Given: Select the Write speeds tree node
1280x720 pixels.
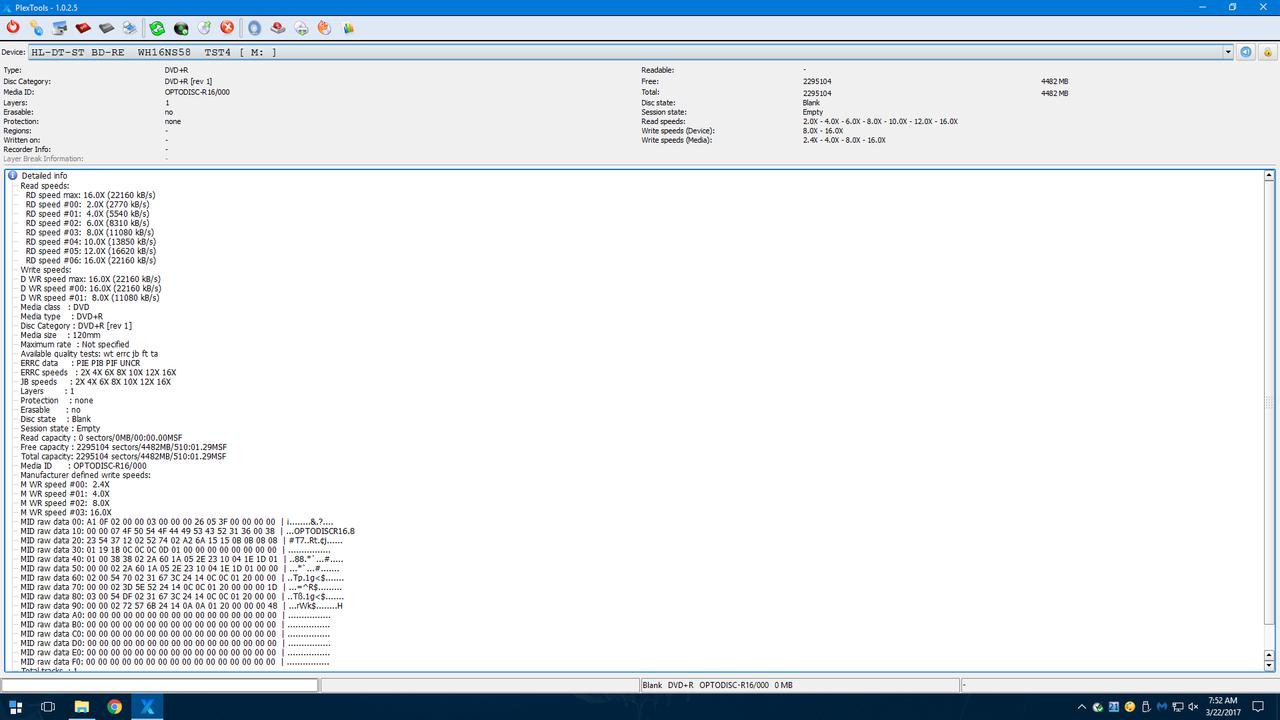Looking at the screenshot, I should 44,270.
